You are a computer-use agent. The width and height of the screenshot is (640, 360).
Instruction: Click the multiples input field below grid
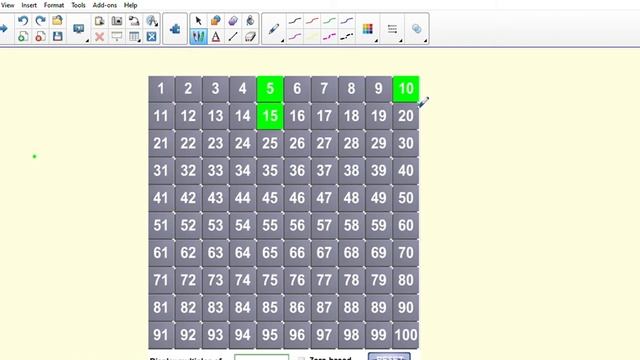coord(262,357)
